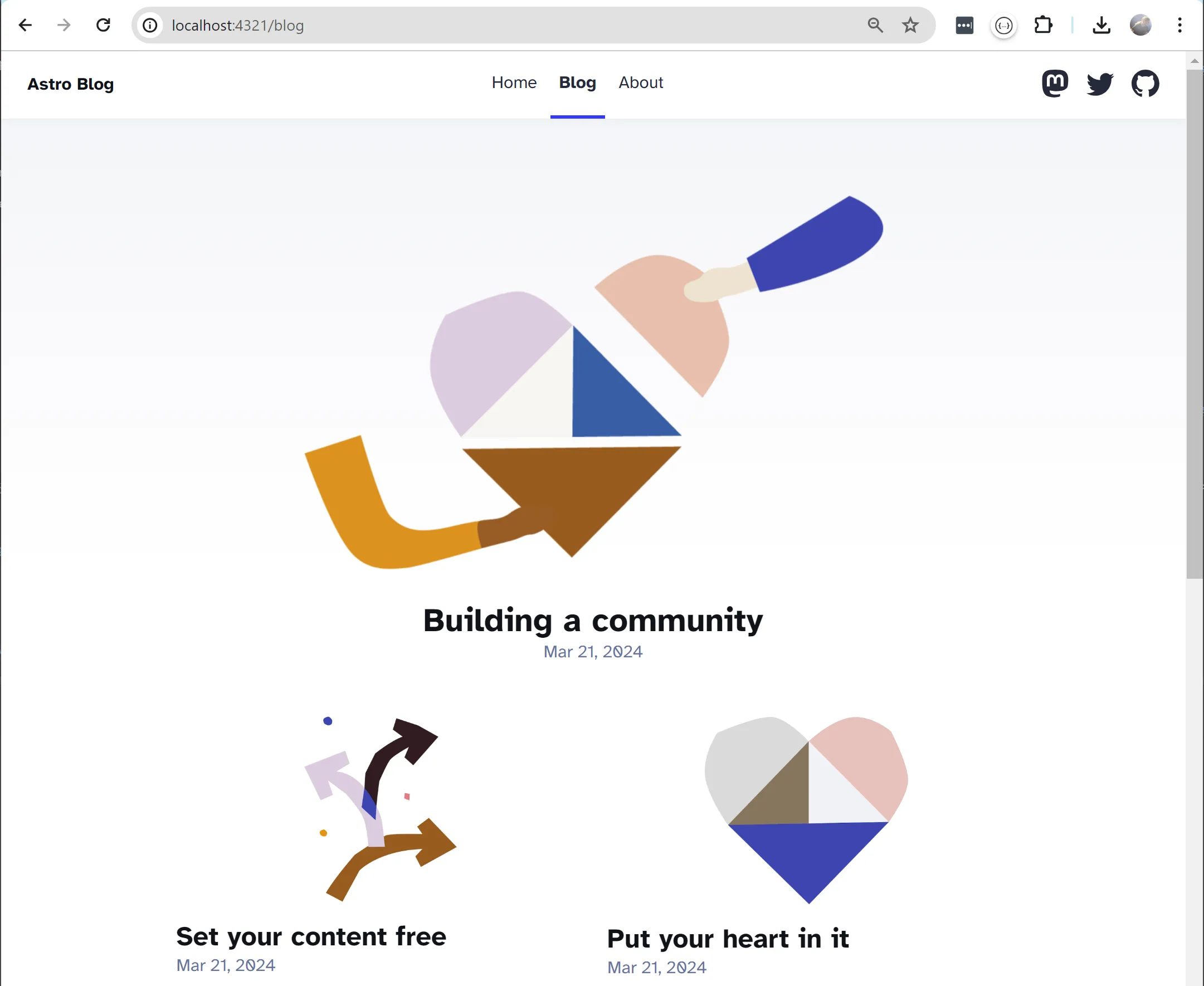Click the browser forward arrow
1204x986 pixels.
[64, 25]
